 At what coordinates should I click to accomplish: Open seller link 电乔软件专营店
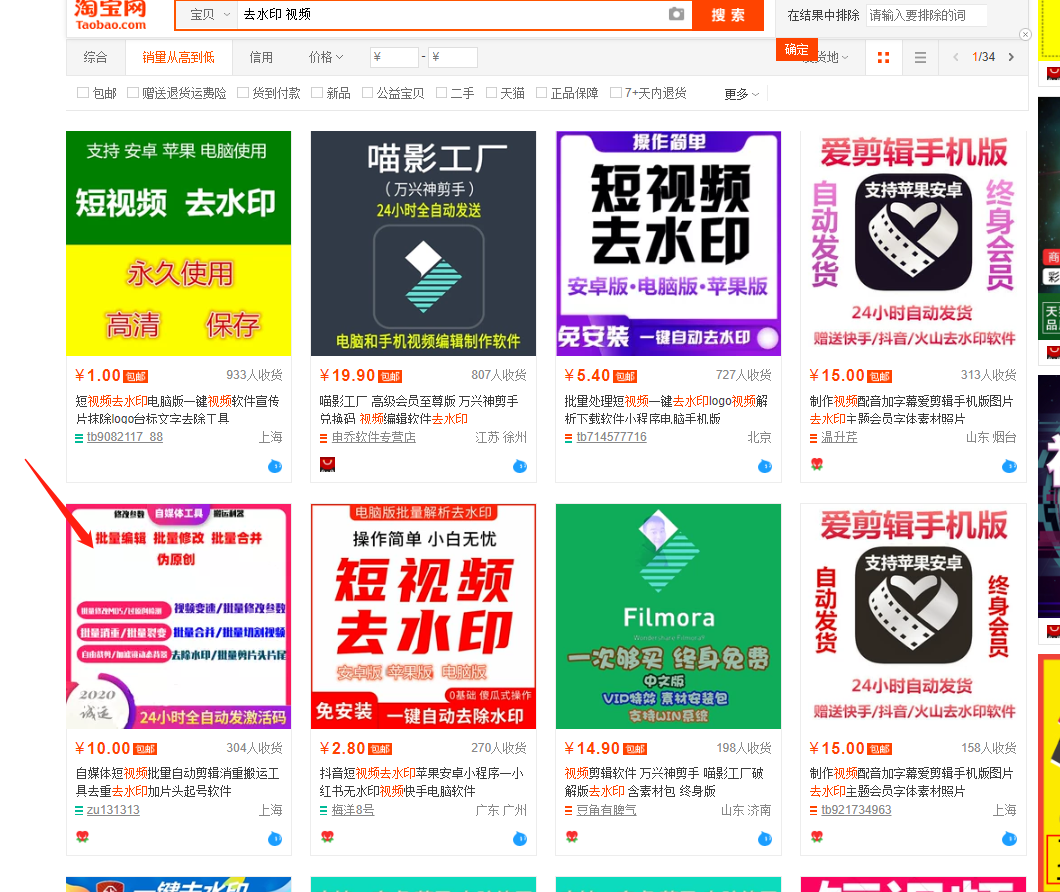[x=374, y=438]
